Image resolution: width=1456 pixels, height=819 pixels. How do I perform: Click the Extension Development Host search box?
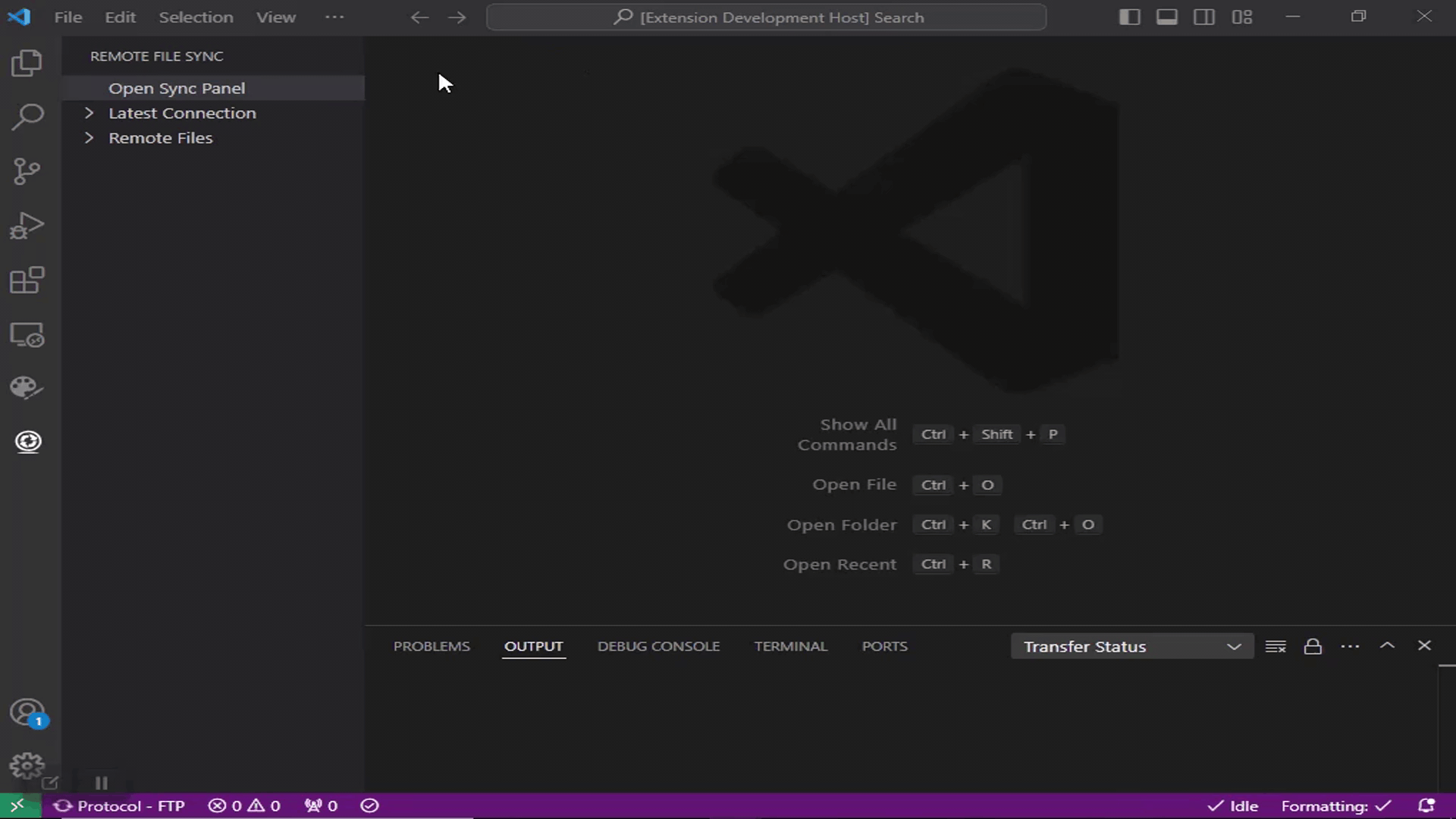766,17
